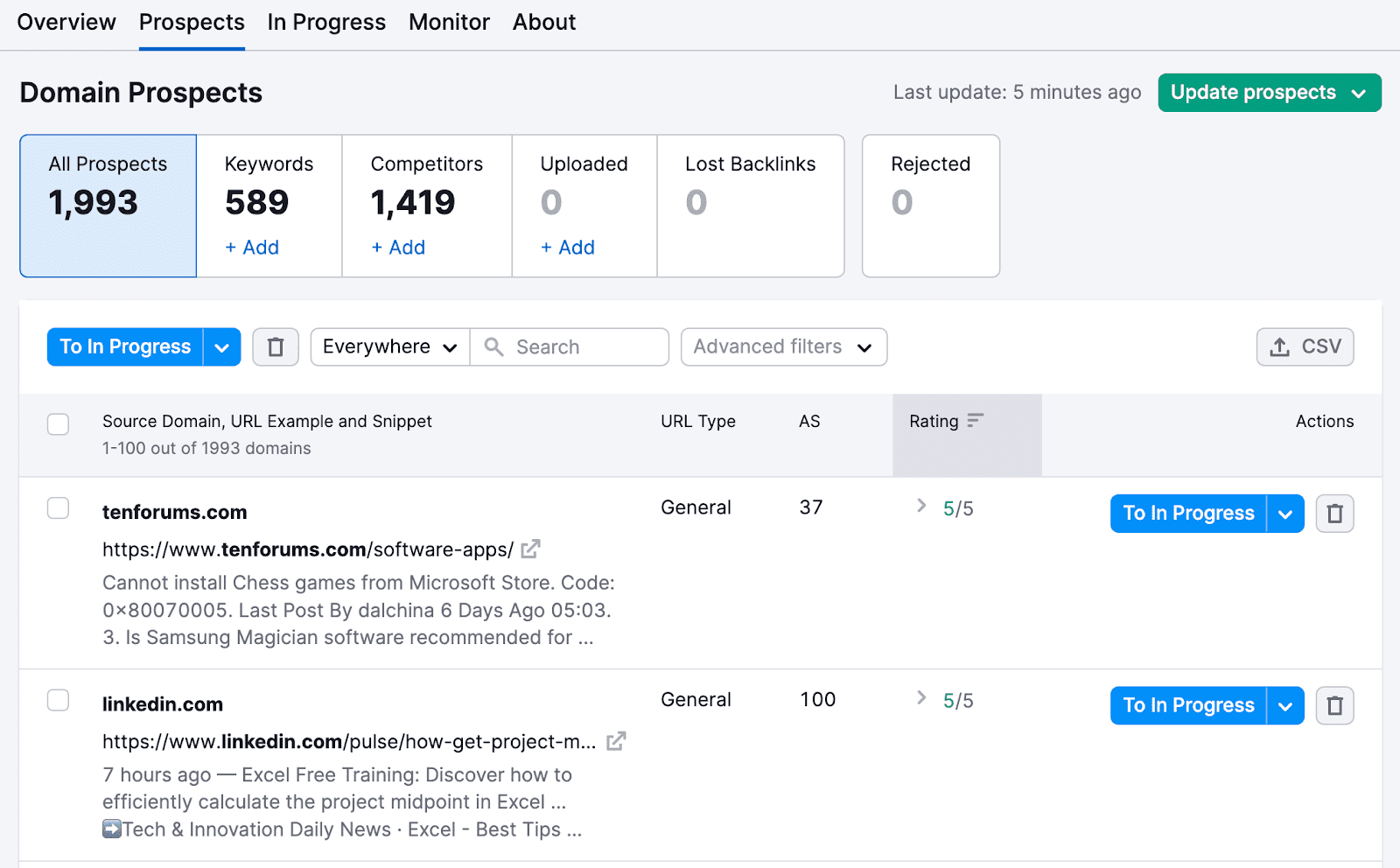This screenshot has height=868, width=1400.
Task: Switch to the In Progress tab
Action: 326,22
